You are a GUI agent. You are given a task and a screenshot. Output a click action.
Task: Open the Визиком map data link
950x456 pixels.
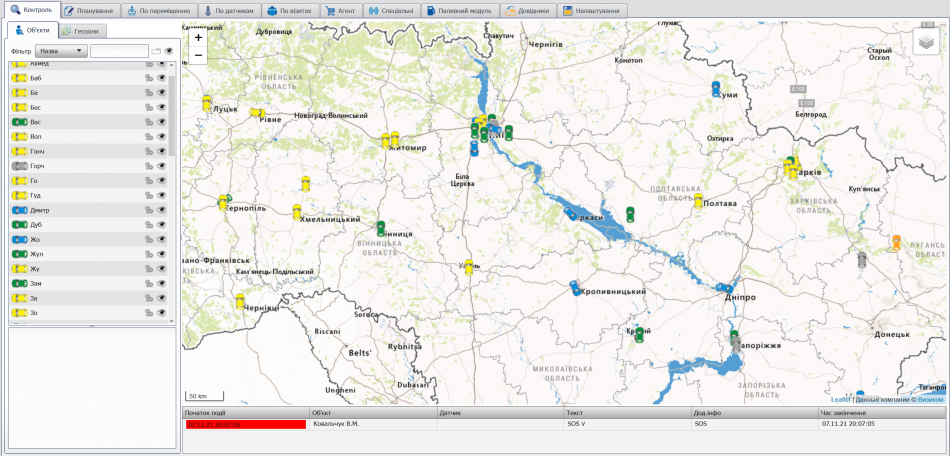(930, 399)
